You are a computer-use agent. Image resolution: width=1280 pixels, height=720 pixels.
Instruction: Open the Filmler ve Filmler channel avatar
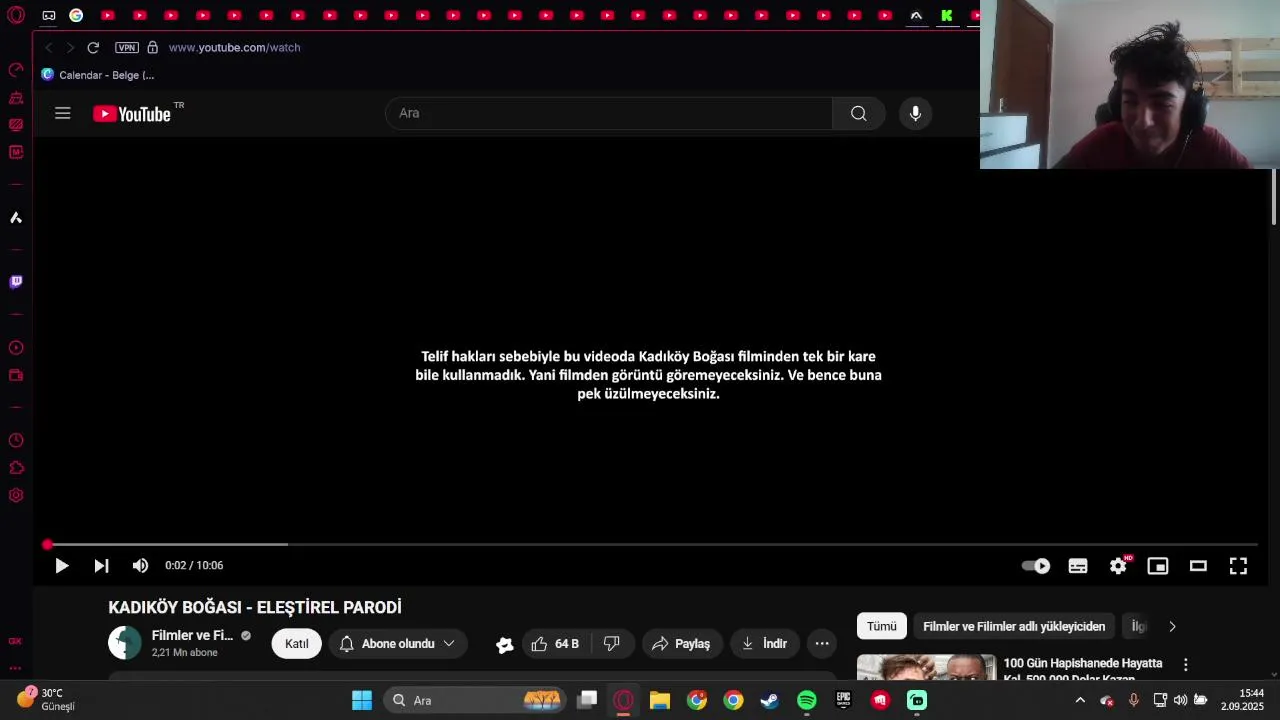point(125,643)
